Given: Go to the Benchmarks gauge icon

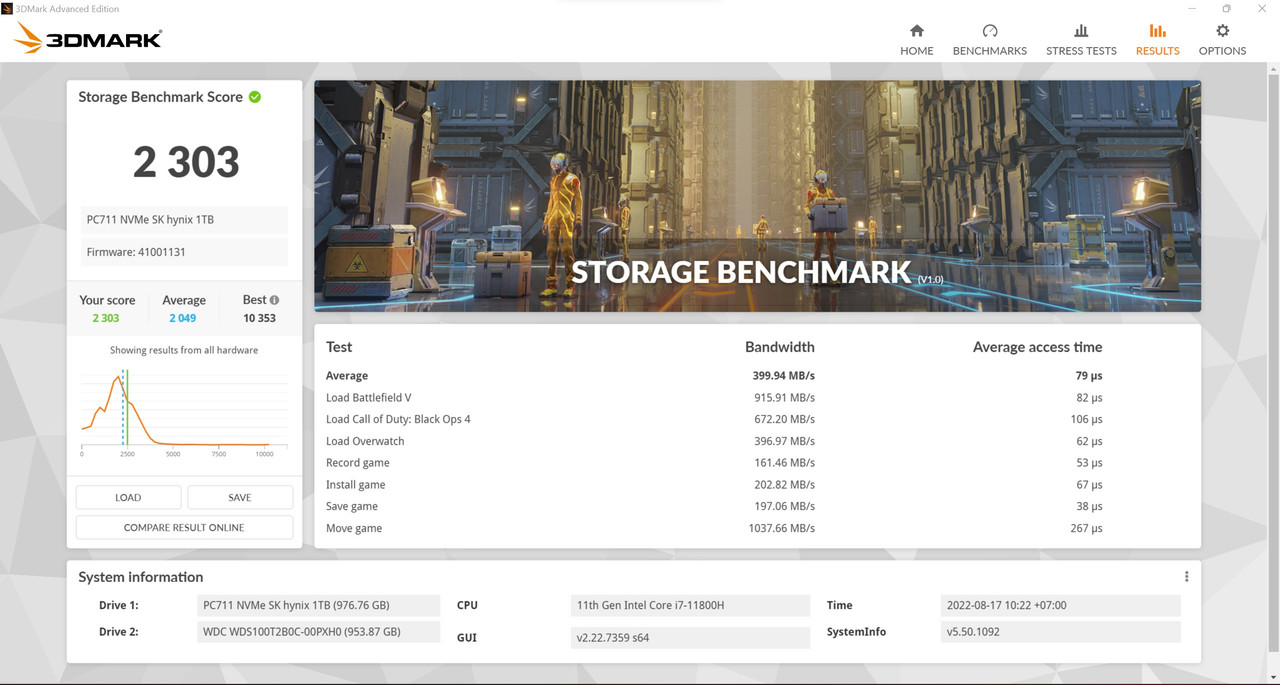Looking at the screenshot, I should pyautogui.click(x=990, y=31).
